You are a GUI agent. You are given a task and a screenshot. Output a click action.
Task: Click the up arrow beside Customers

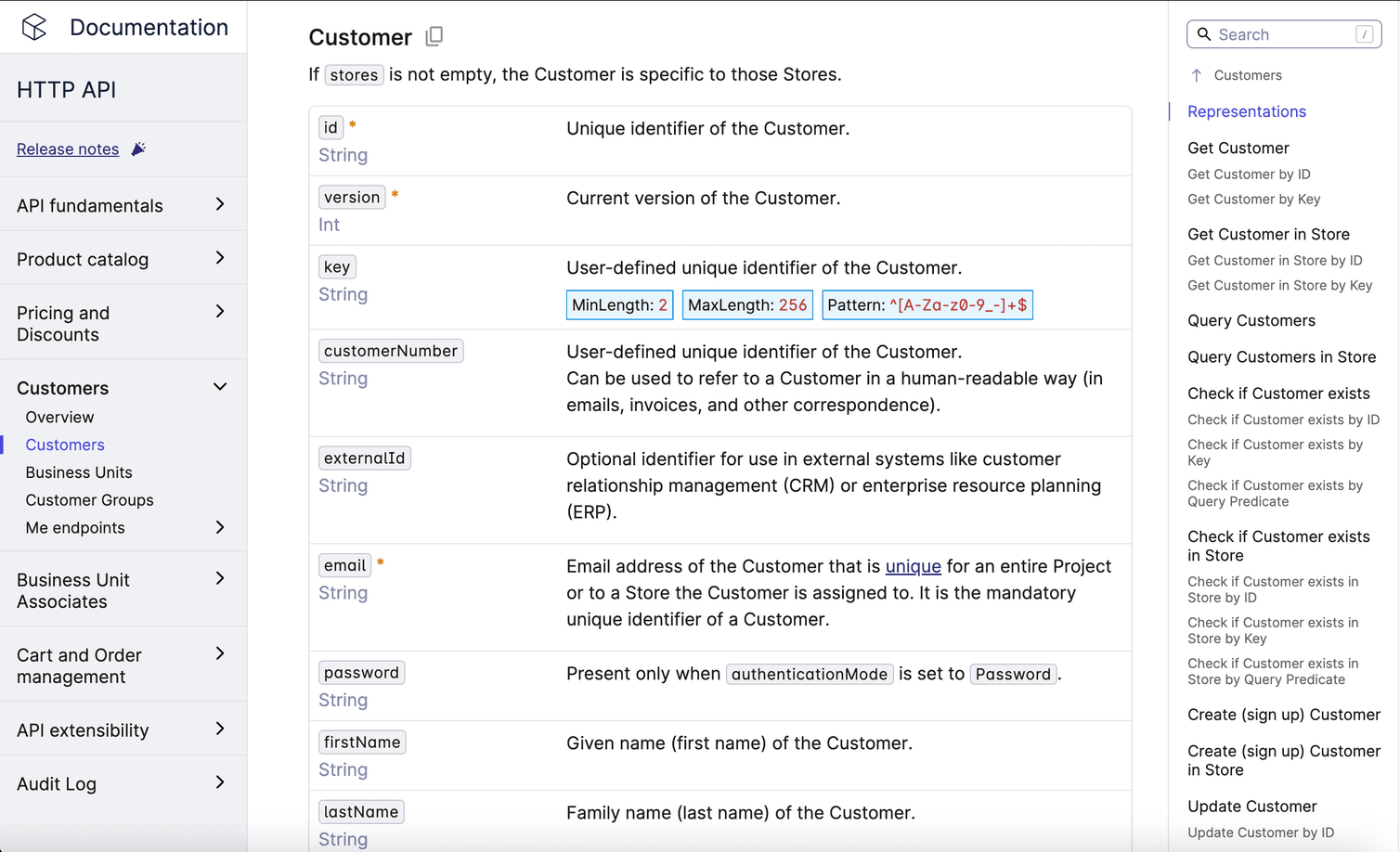point(1197,75)
